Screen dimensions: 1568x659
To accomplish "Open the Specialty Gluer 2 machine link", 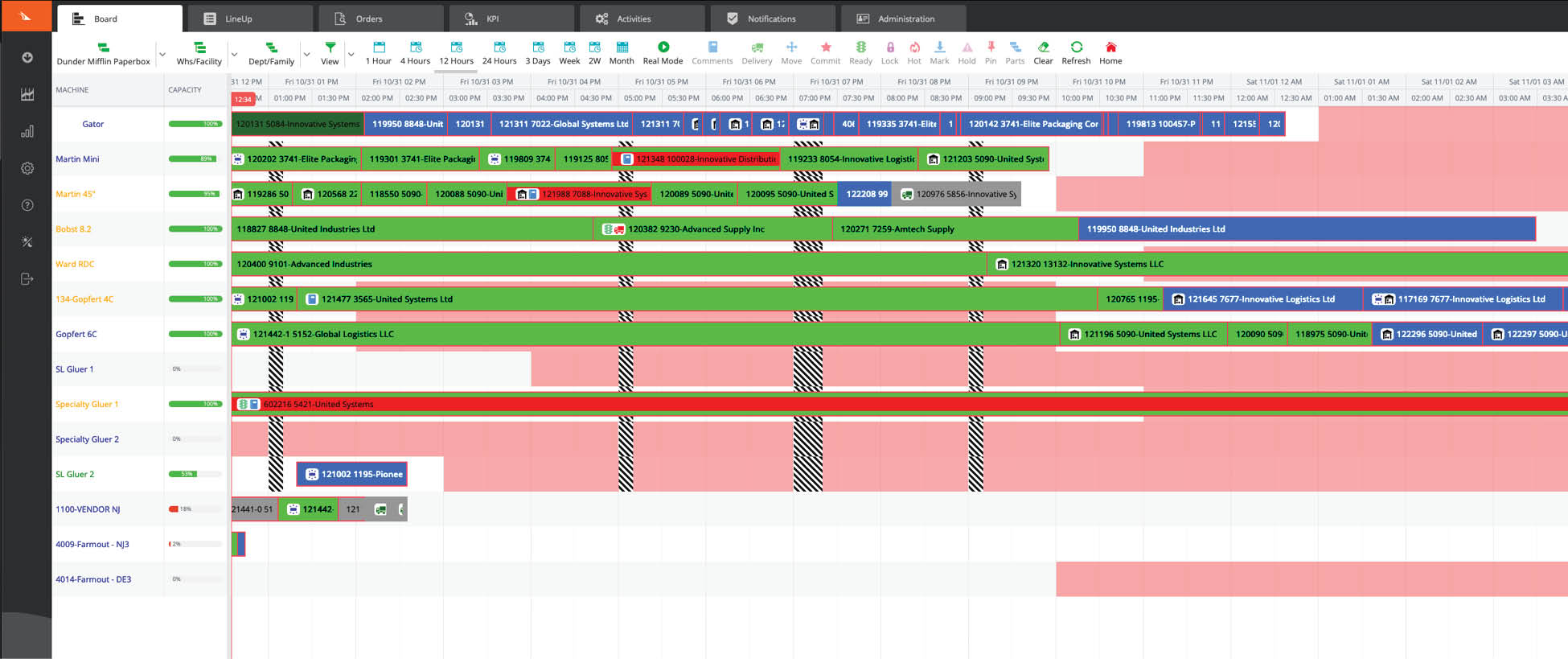I will [87, 439].
